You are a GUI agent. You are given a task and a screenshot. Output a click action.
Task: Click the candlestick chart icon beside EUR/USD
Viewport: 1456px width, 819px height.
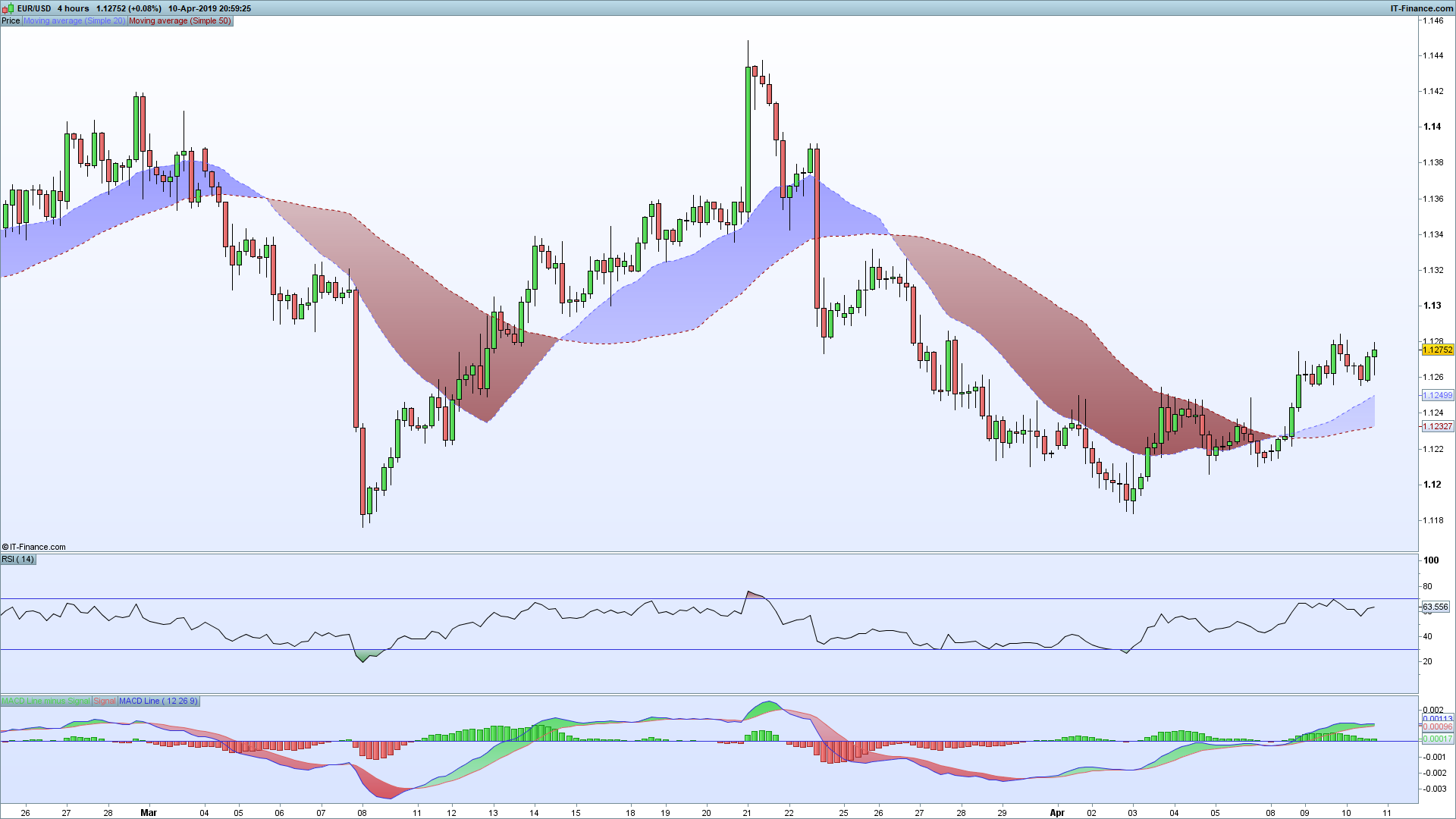coord(8,8)
